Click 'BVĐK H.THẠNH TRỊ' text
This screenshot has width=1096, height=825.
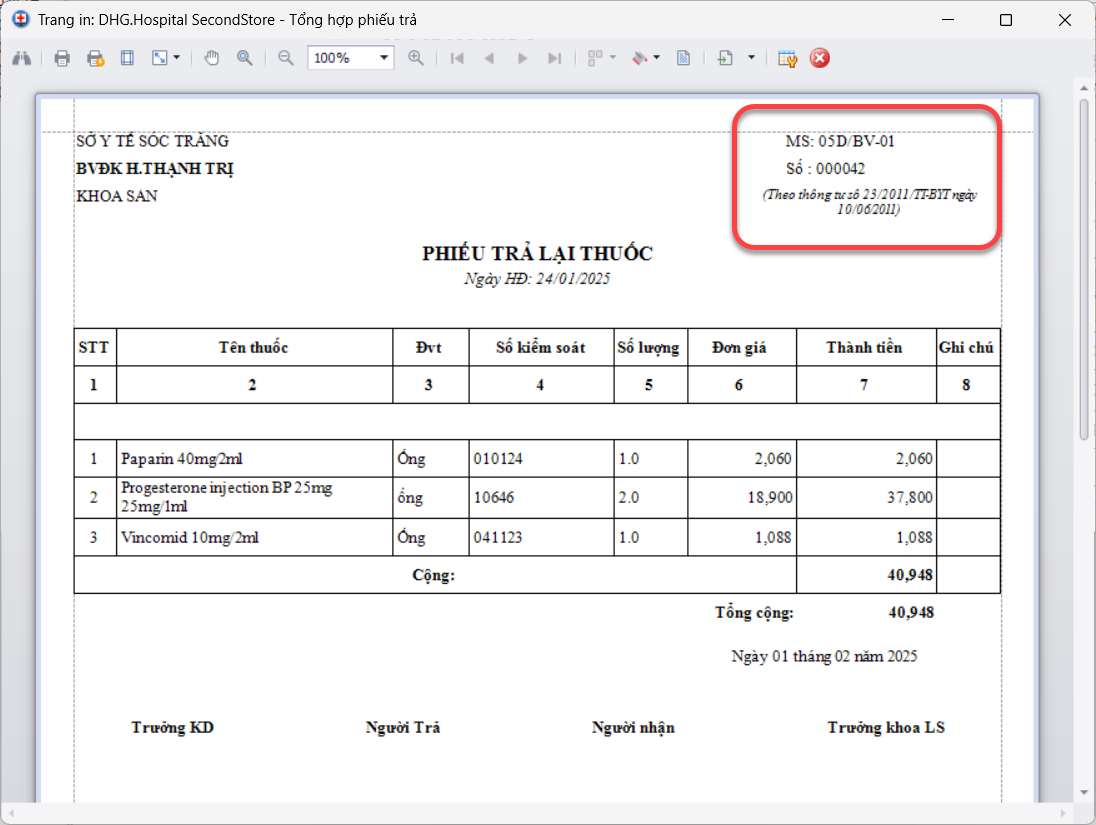coord(154,168)
